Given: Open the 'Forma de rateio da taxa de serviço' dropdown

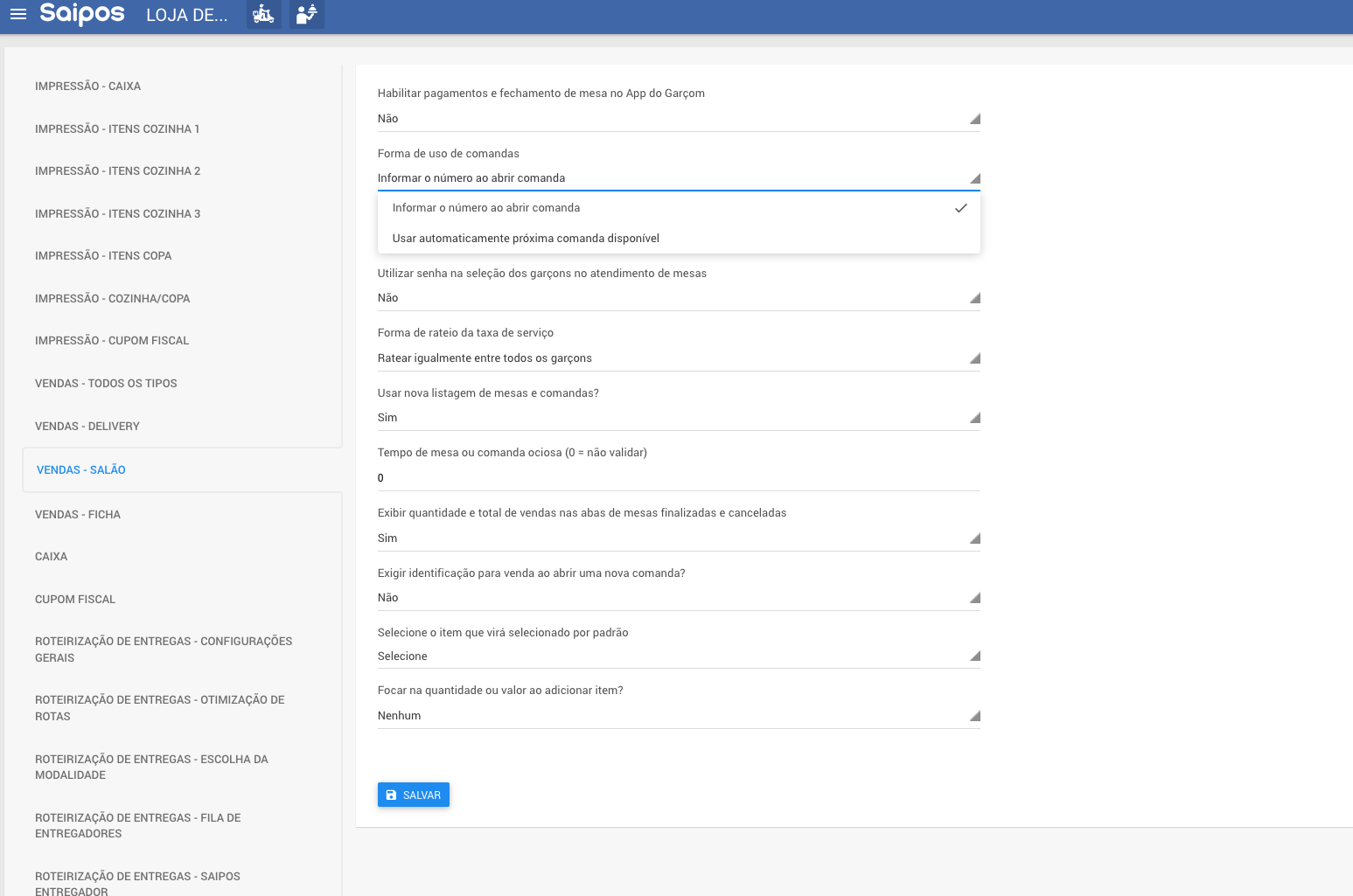Looking at the screenshot, I should click(678, 358).
